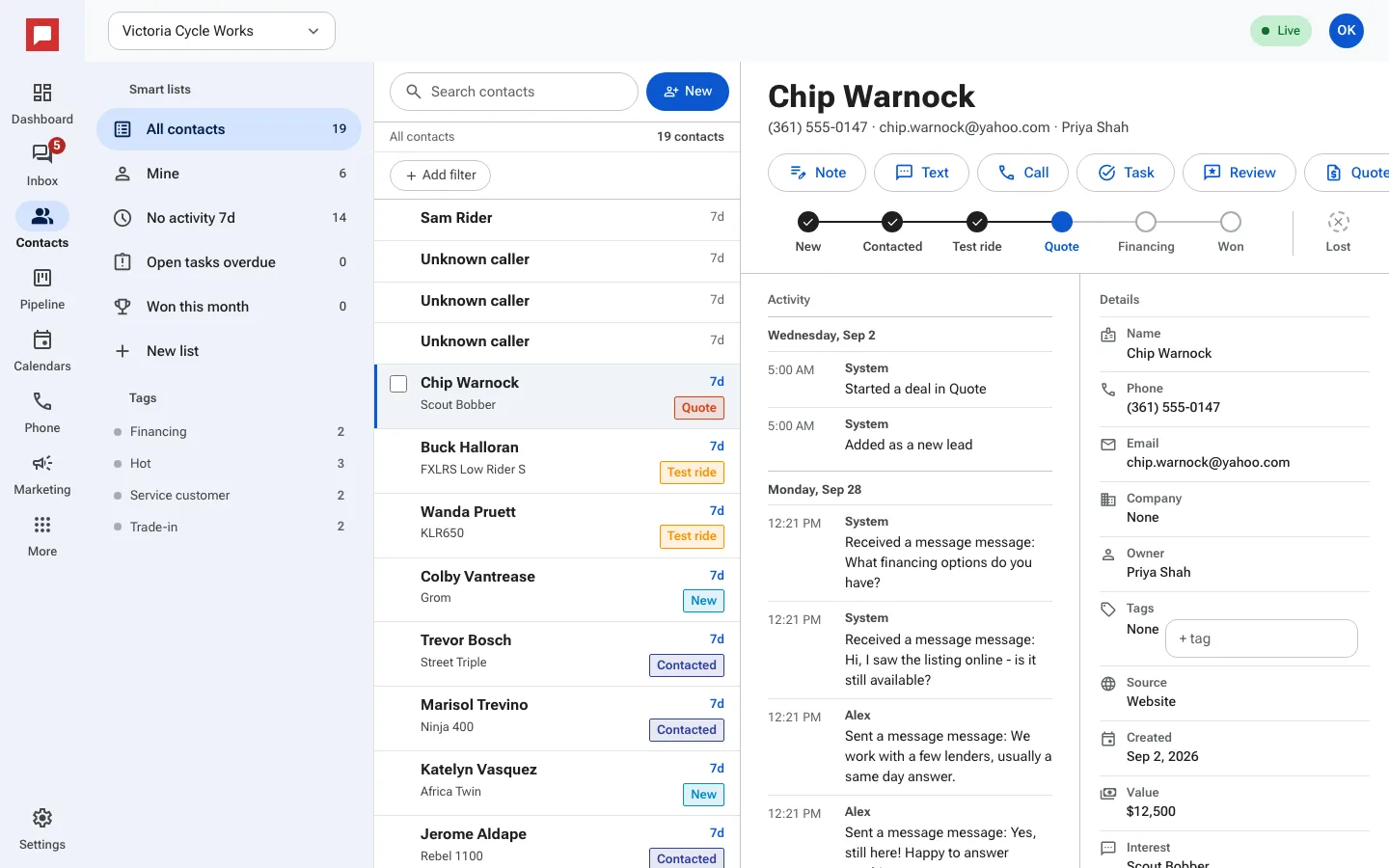Create a New list in smart lists
Viewport: 1389px width, 868px height.
(x=229, y=351)
